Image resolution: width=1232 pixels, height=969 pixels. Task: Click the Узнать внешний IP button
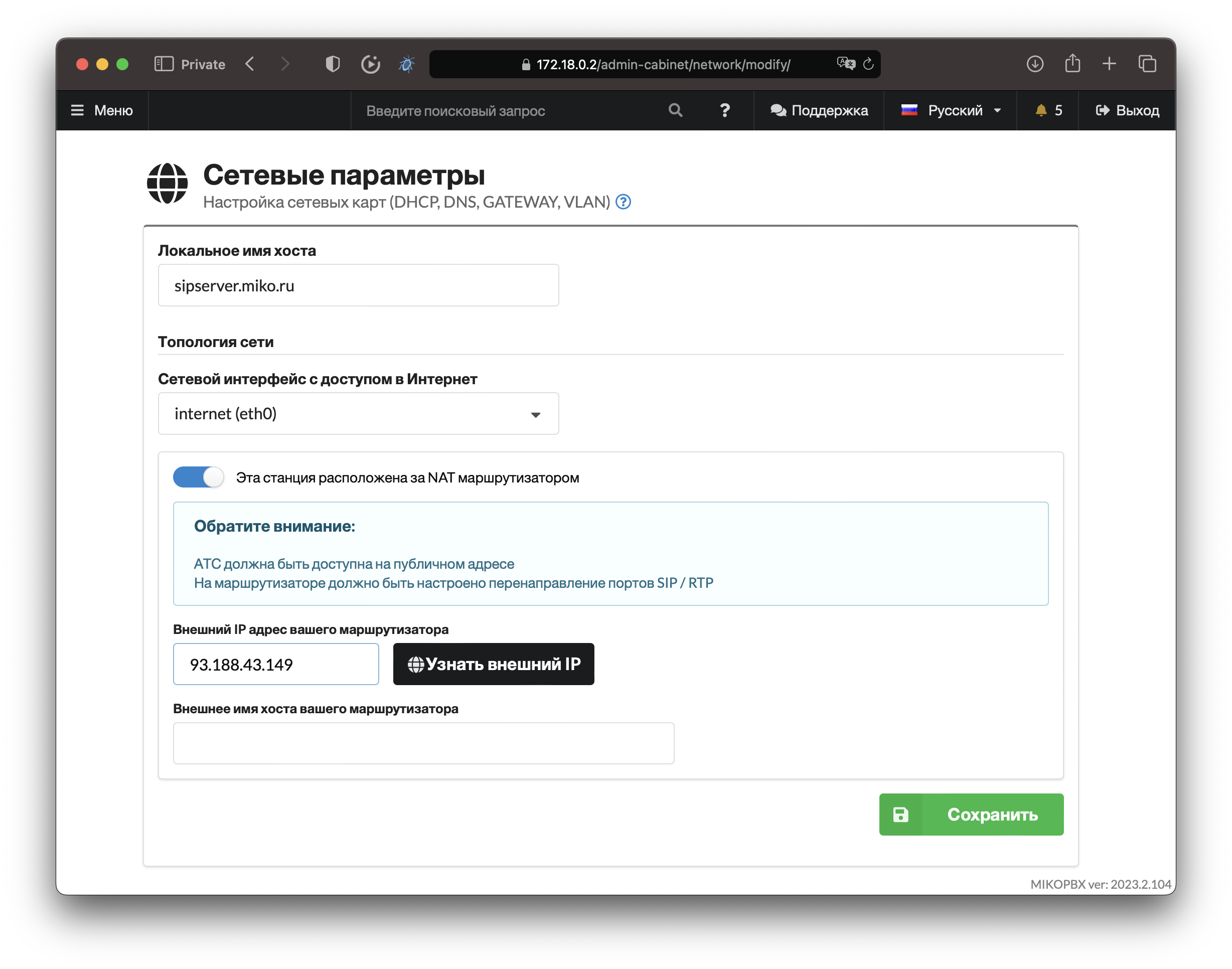point(493,664)
